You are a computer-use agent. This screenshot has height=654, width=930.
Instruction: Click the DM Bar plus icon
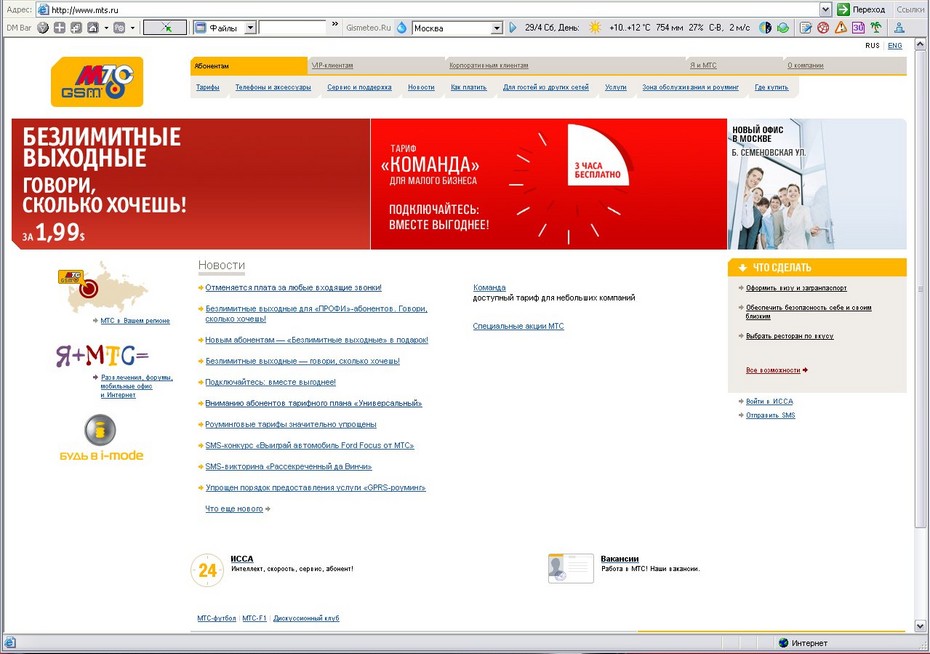pyautogui.click(x=59, y=27)
